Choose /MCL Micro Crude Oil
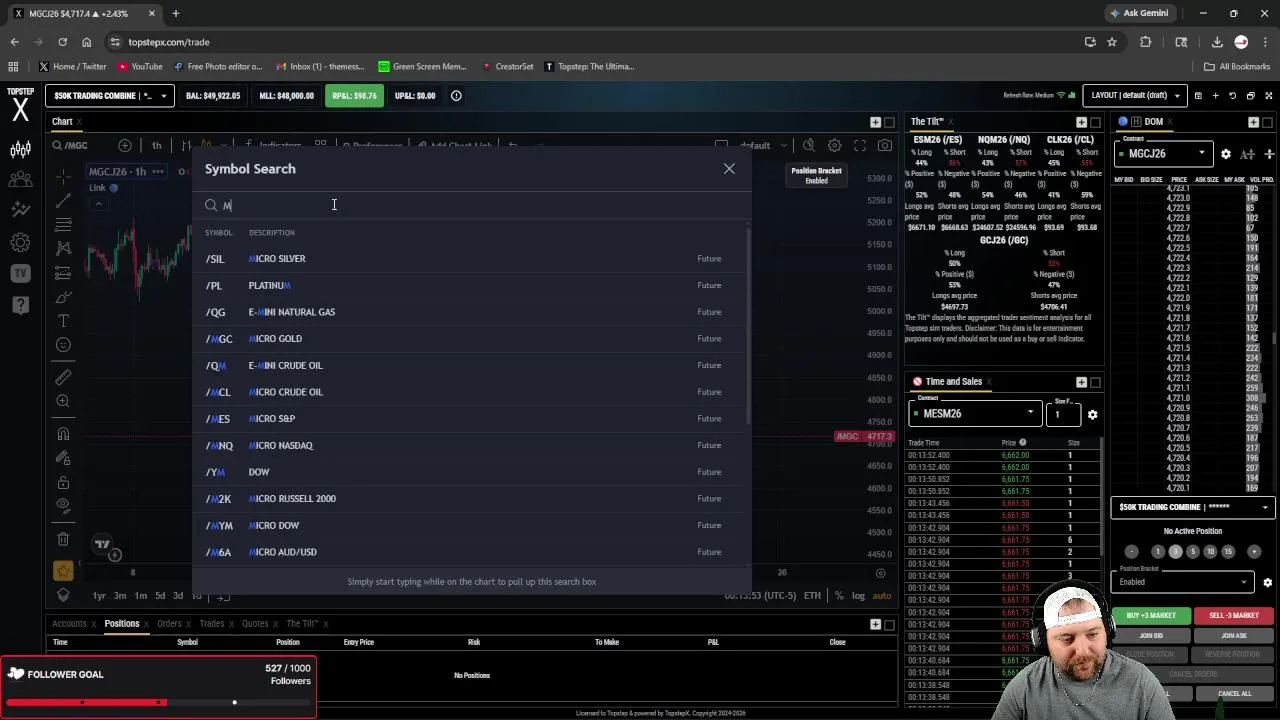Image resolution: width=1280 pixels, height=720 pixels. pos(472,392)
